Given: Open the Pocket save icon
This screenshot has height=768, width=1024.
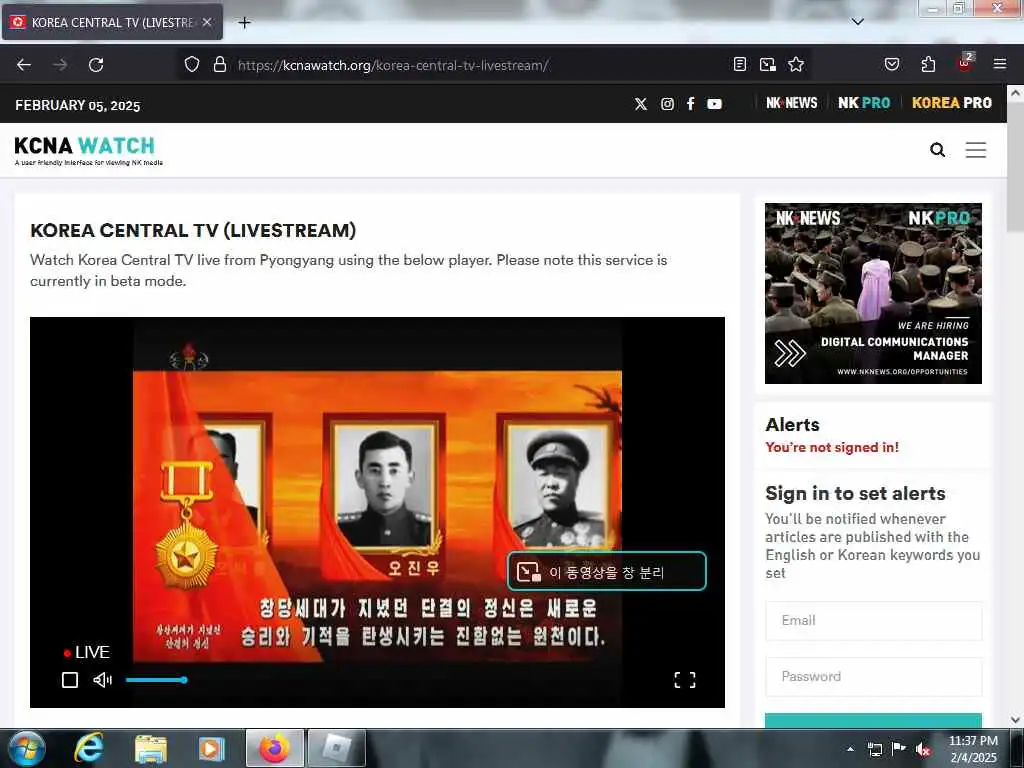Looking at the screenshot, I should coord(891,65).
